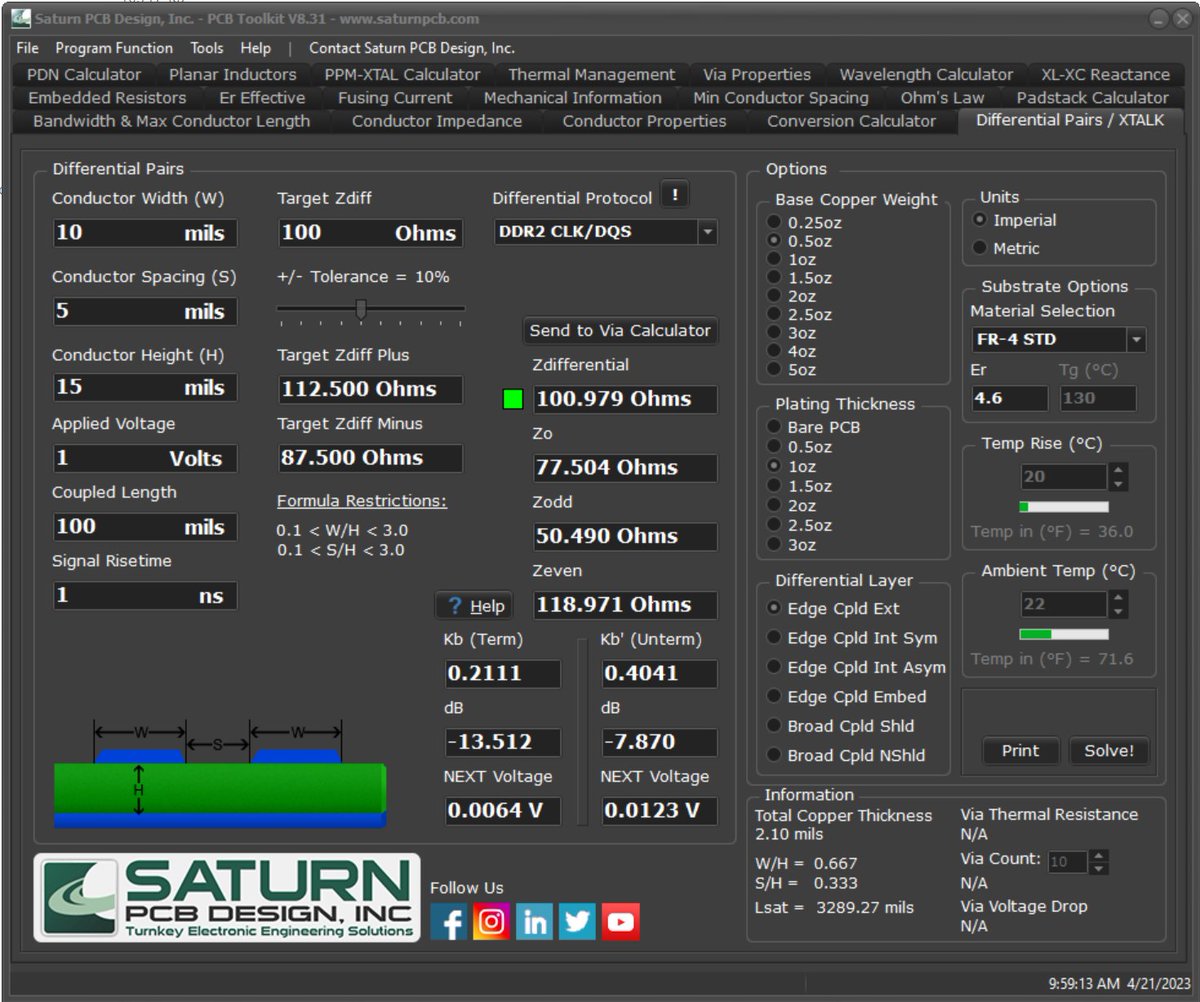Open Saturn PCB Twitter icon
Screen dimensions: 1200x1002
577,921
